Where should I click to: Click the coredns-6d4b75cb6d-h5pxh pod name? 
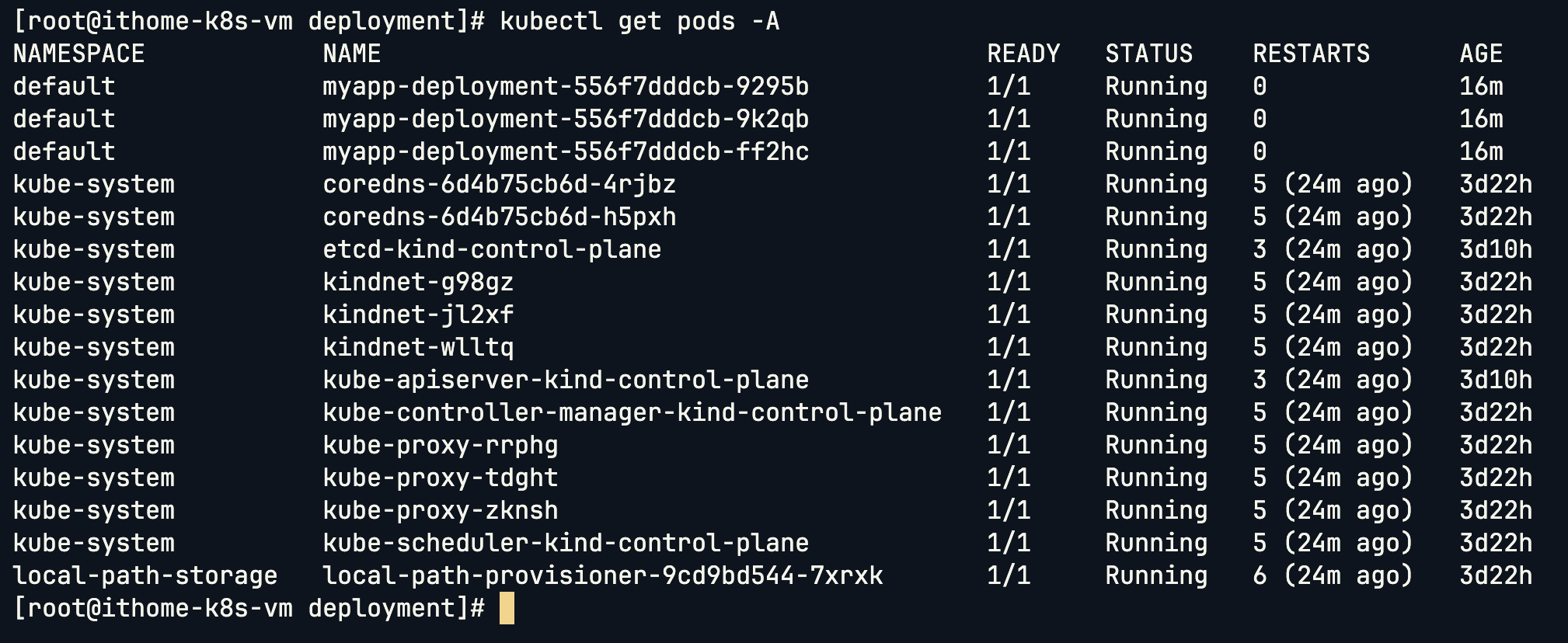[499, 217]
